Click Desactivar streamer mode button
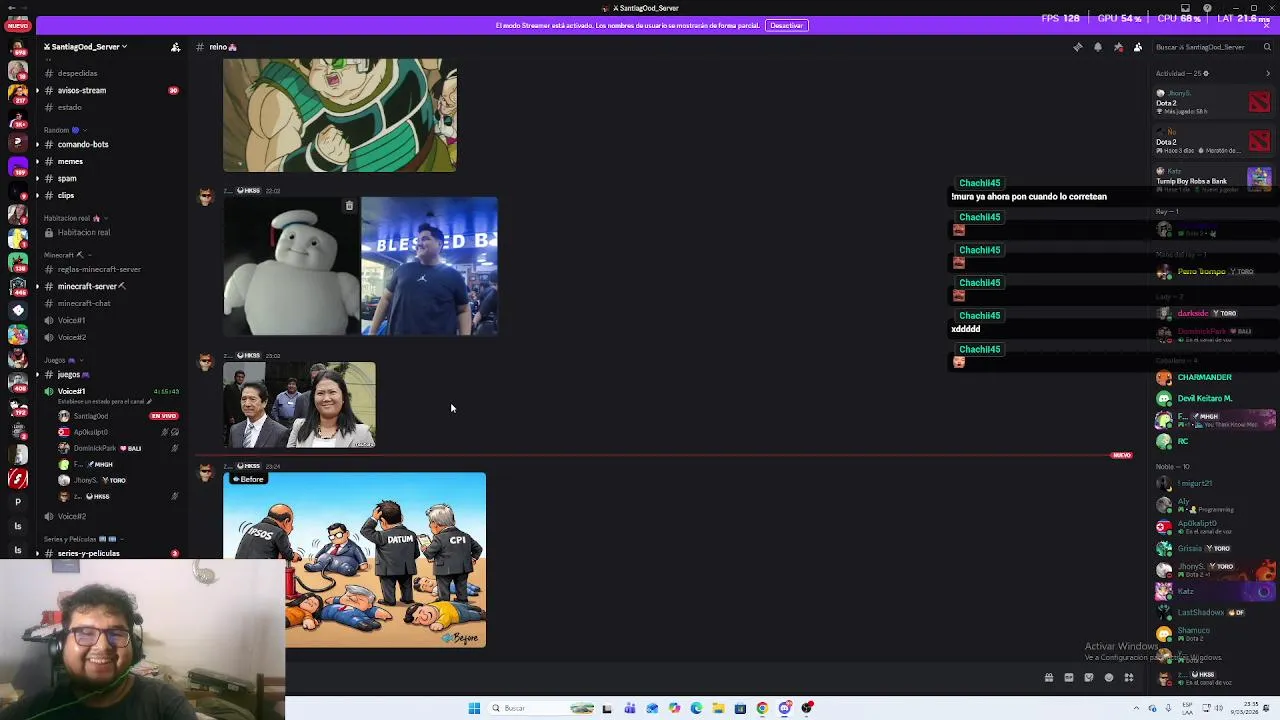1280x720 pixels. 786,25
